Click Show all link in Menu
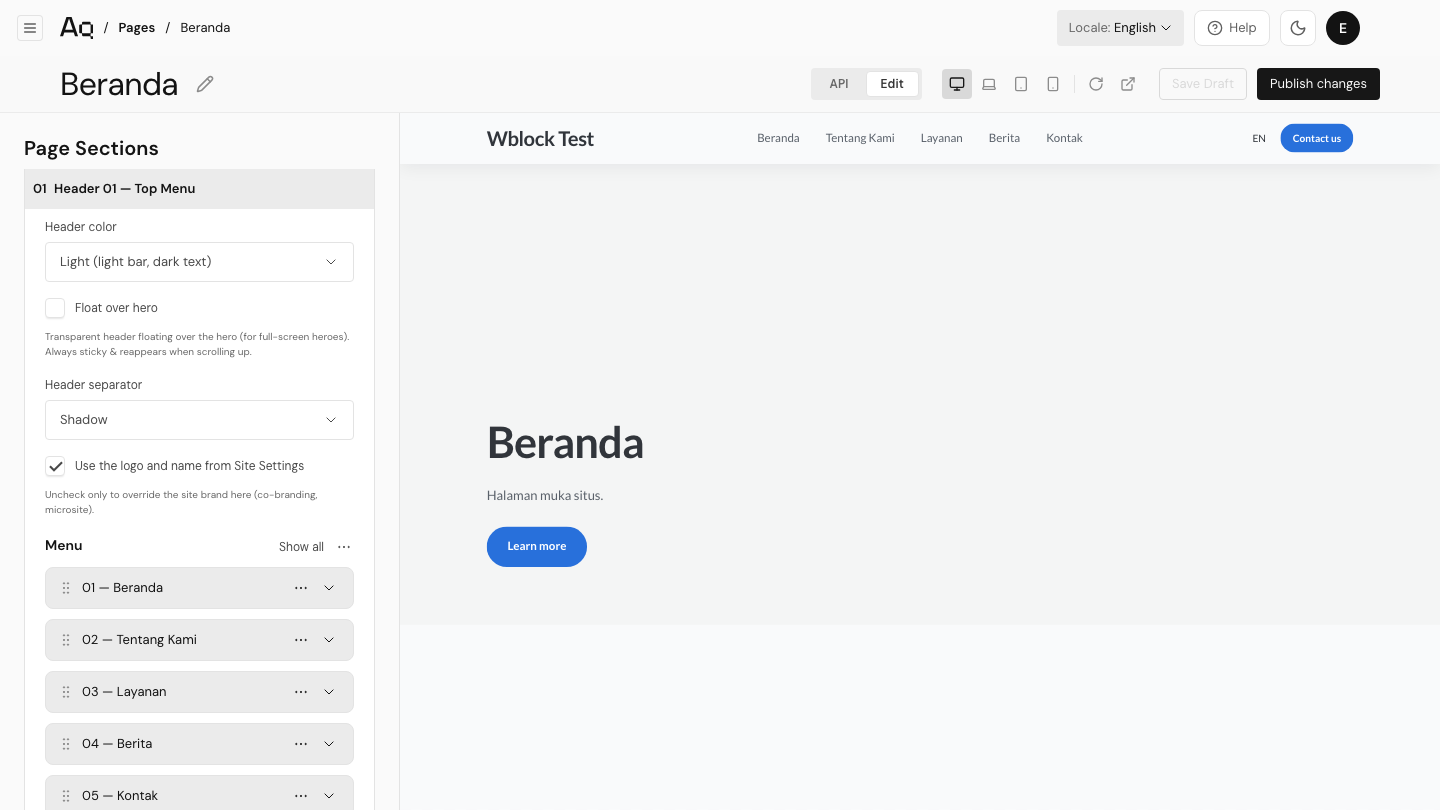This screenshot has width=1440, height=810. click(301, 547)
